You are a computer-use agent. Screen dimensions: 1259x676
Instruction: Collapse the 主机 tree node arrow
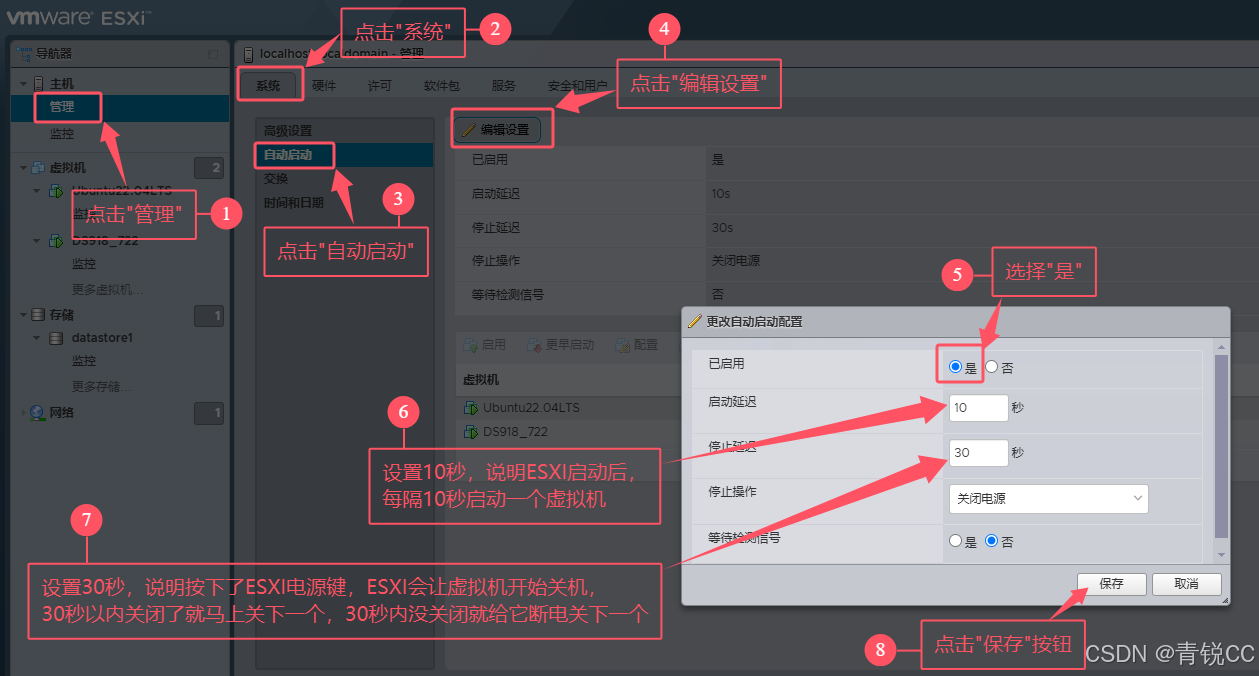pyautogui.click(x=23, y=84)
